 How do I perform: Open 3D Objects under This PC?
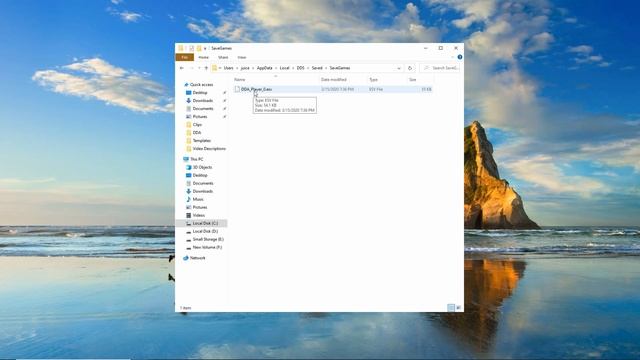tap(202, 167)
